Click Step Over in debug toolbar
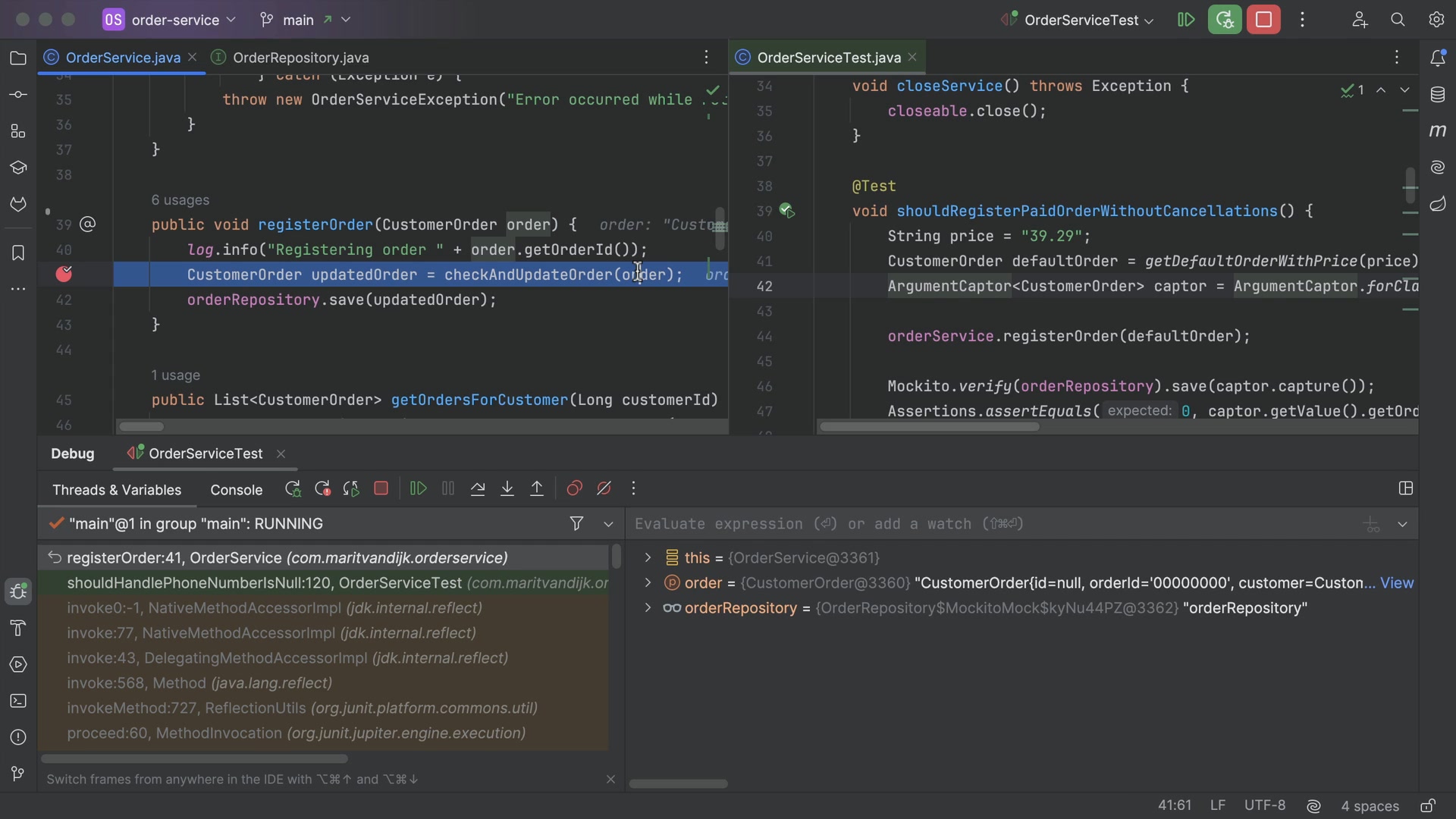The height and width of the screenshot is (819, 1456). pos(478,489)
